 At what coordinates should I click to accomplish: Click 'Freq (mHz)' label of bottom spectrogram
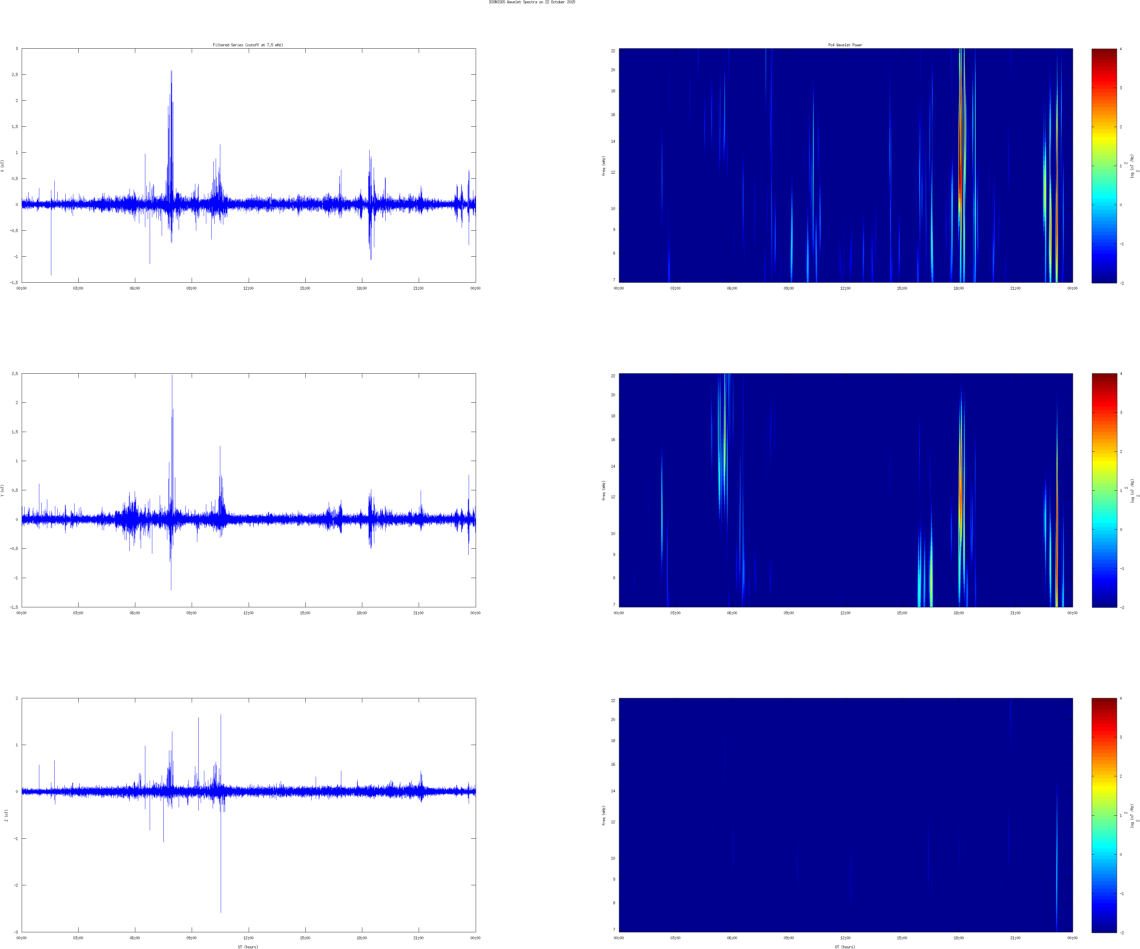603,814
